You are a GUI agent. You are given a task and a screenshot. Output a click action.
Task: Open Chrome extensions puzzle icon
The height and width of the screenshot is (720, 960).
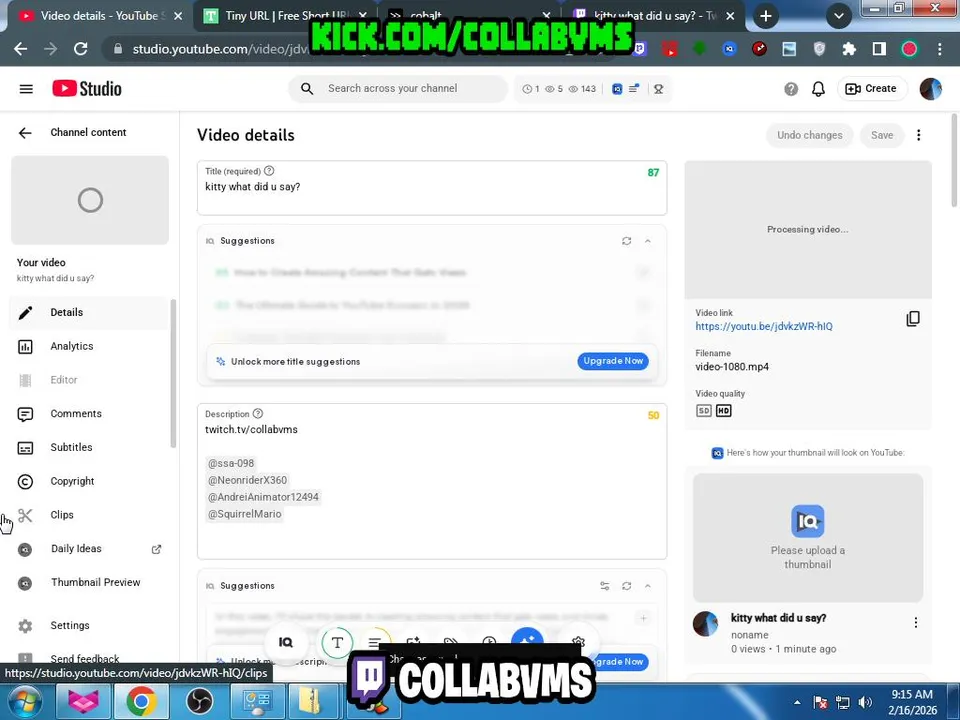[849, 49]
